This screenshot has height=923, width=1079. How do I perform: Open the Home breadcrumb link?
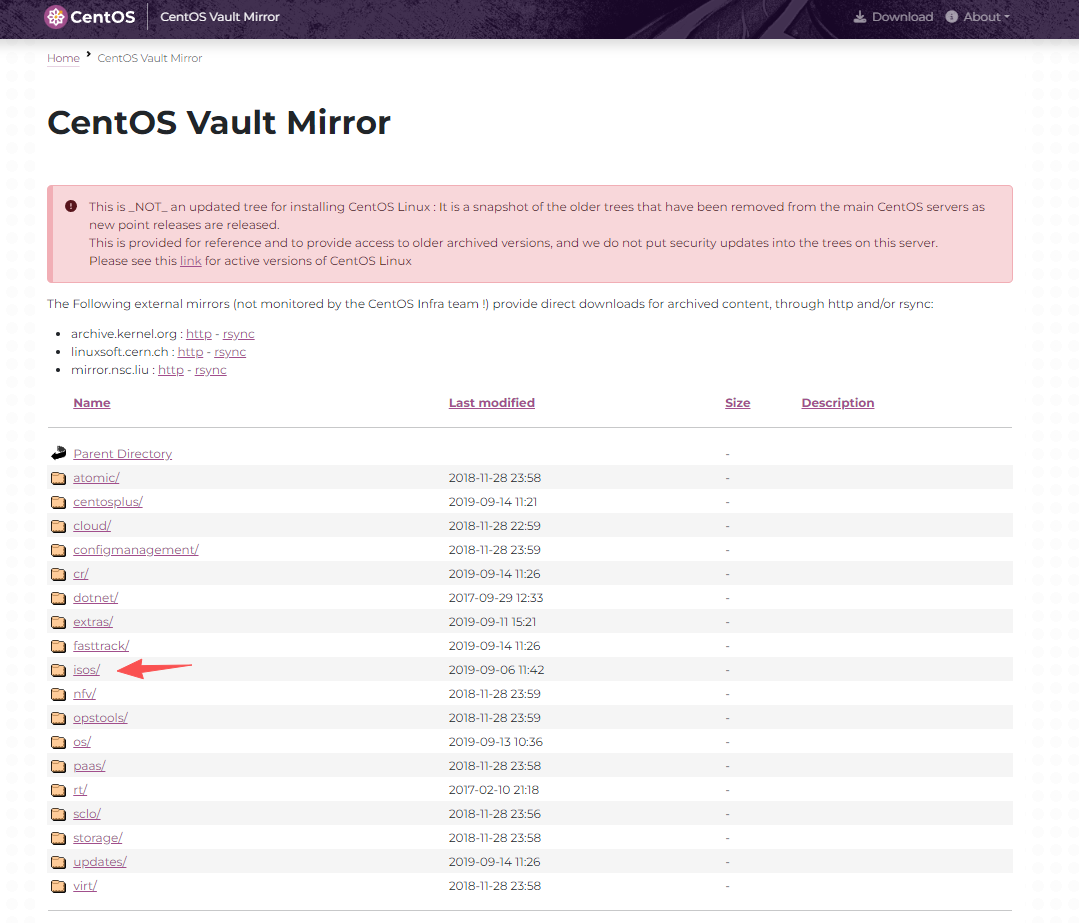pyautogui.click(x=63, y=58)
